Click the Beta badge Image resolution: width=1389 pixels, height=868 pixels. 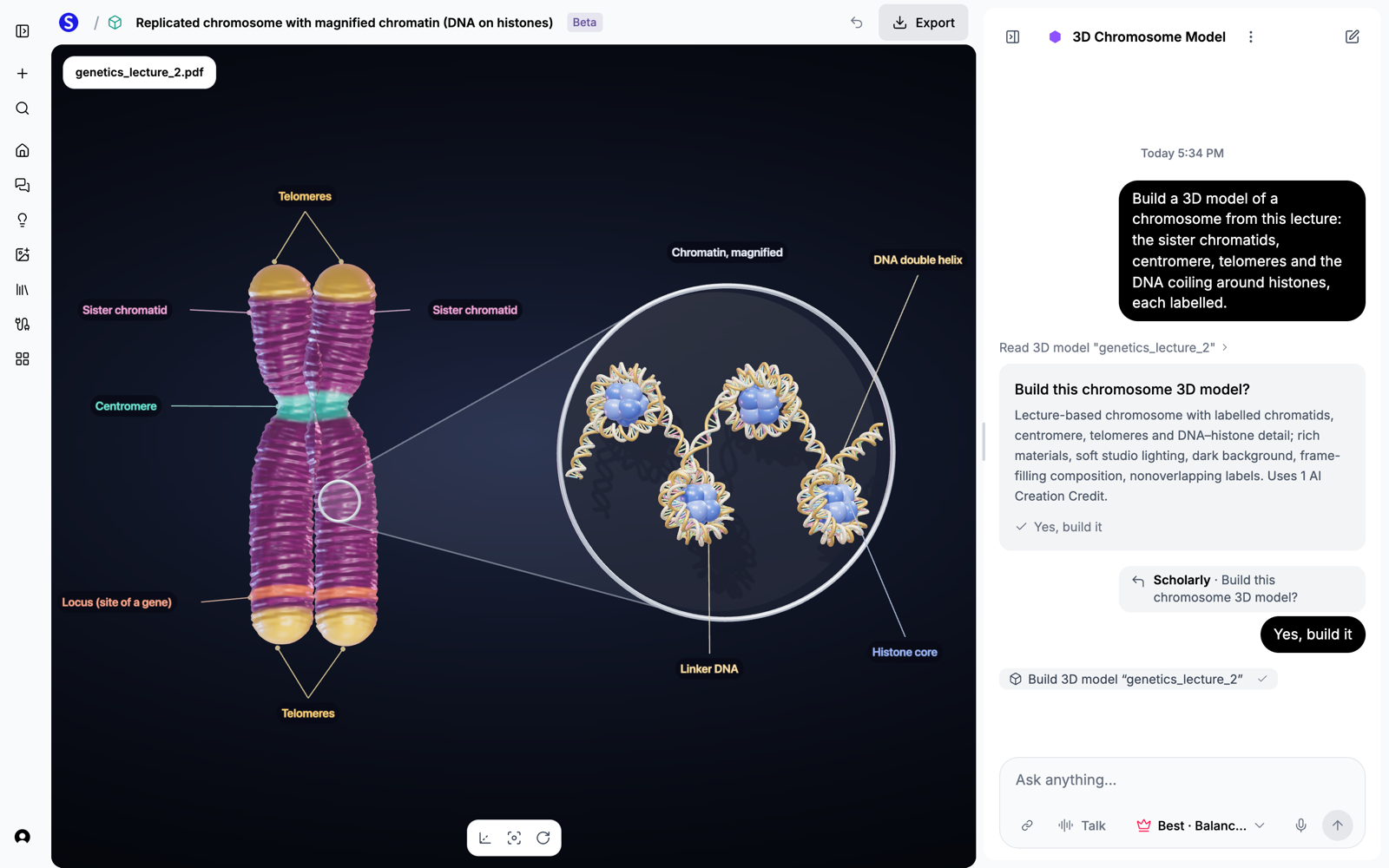pyautogui.click(x=584, y=23)
